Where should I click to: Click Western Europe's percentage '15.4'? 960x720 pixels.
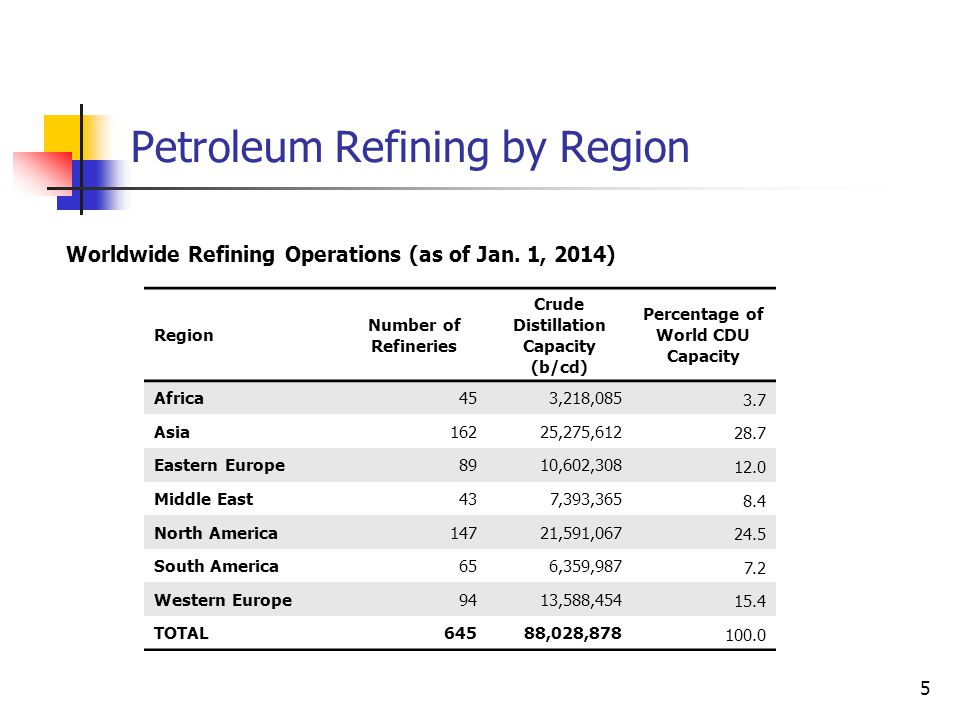pyautogui.click(x=750, y=601)
